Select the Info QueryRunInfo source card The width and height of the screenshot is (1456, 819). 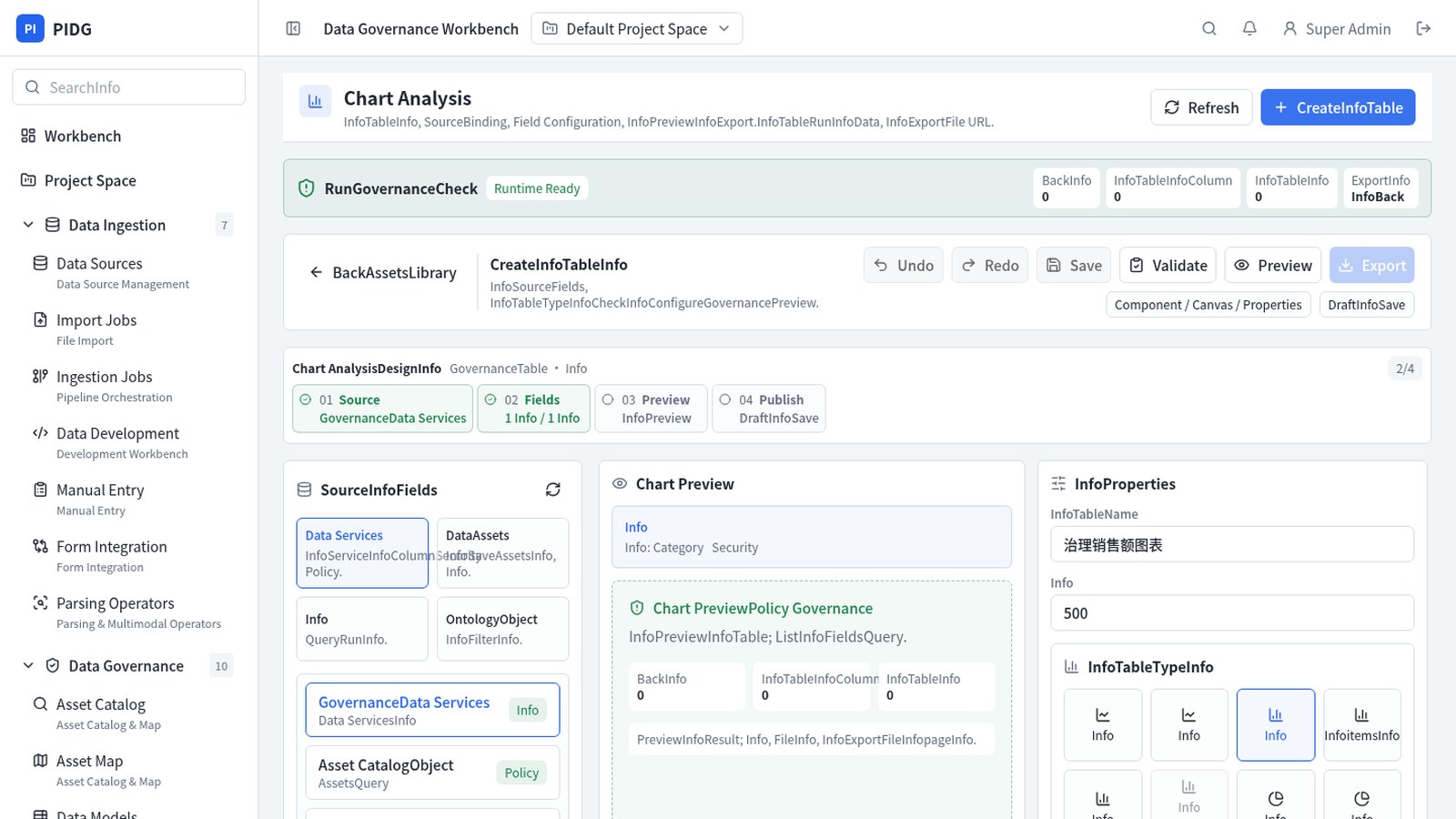point(362,629)
